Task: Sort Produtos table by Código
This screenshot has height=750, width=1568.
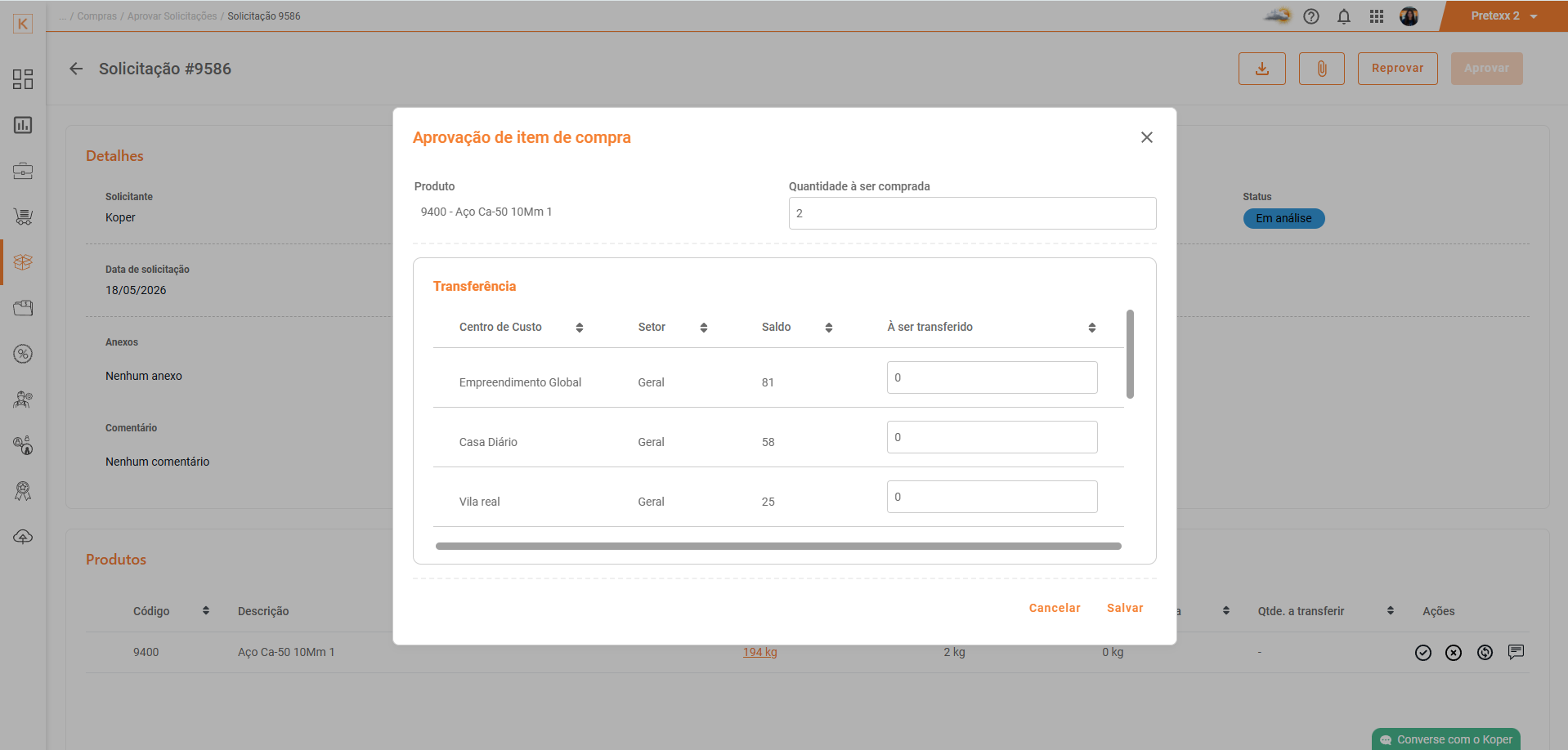Action: click(206, 610)
